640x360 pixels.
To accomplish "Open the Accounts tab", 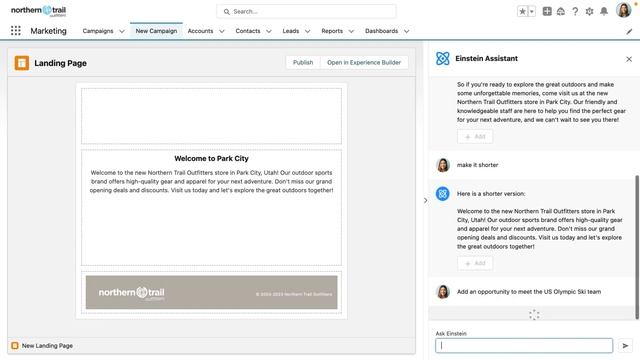I will click(200, 31).
